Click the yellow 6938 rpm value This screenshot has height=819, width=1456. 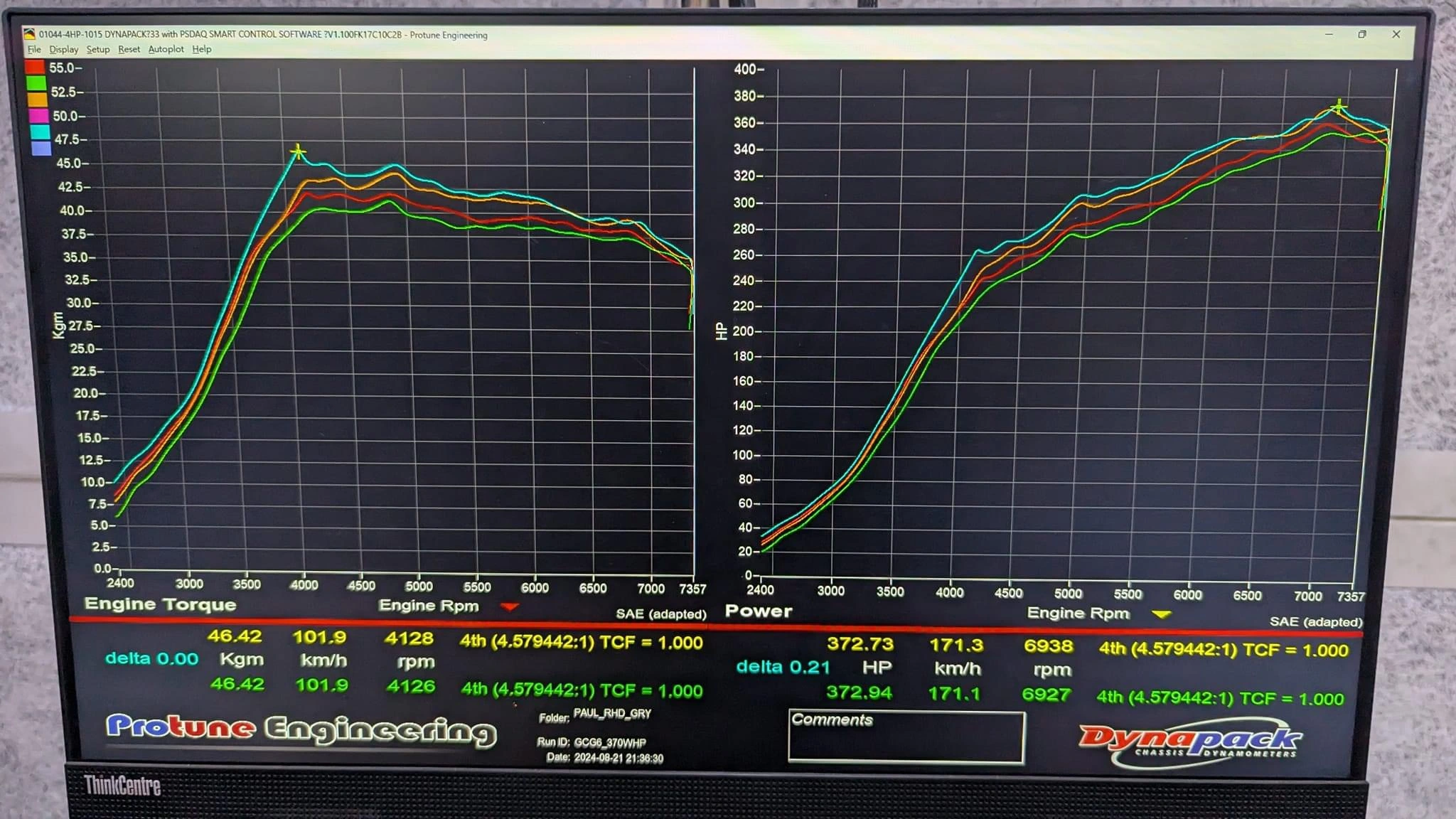1048,646
